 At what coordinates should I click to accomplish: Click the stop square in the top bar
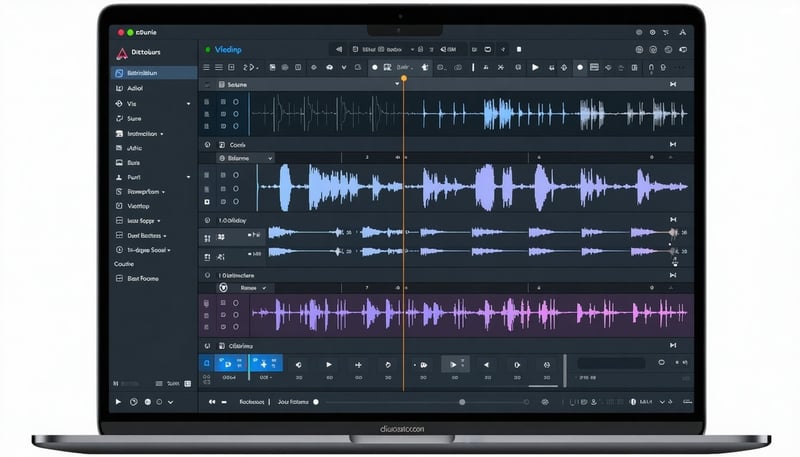[519, 49]
